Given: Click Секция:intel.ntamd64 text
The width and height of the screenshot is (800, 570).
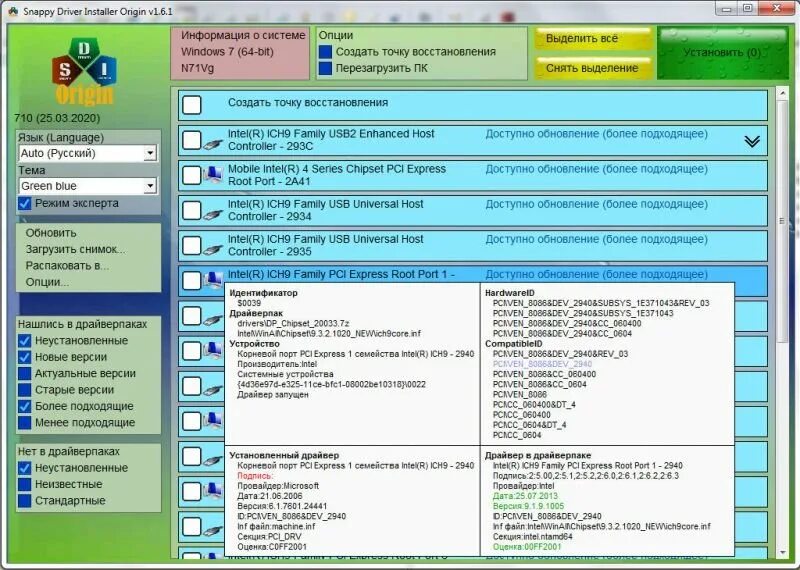Looking at the screenshot, I should click(x=533, y=537).
